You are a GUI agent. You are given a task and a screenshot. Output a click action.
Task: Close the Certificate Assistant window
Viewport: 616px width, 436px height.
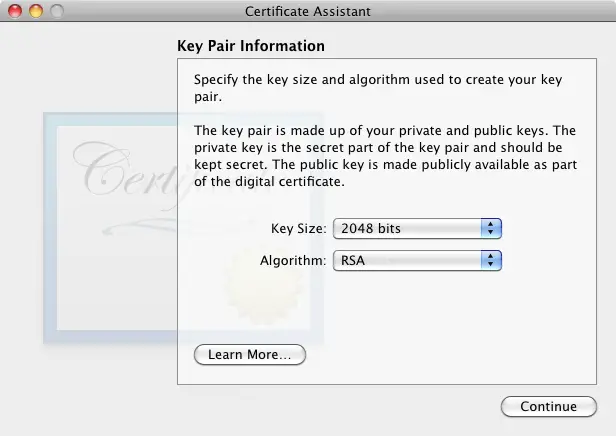click(15, 12)
